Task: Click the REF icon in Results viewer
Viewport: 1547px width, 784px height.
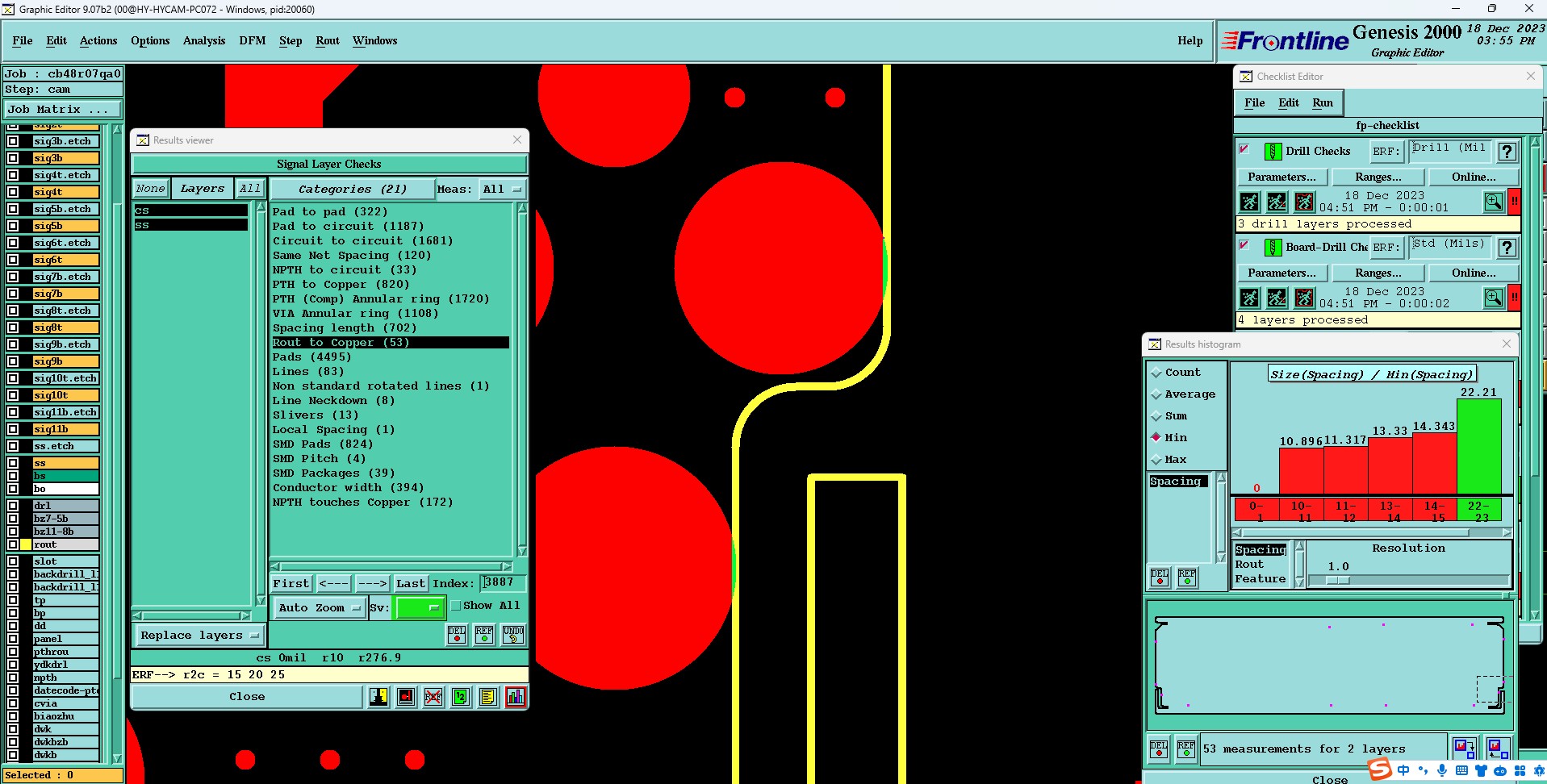Action: click(484, 635)
